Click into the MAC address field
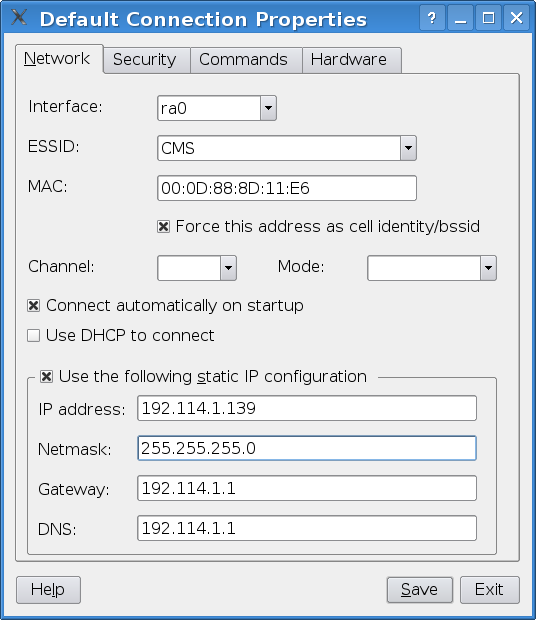536x620 pixels. tap(287, 188)
